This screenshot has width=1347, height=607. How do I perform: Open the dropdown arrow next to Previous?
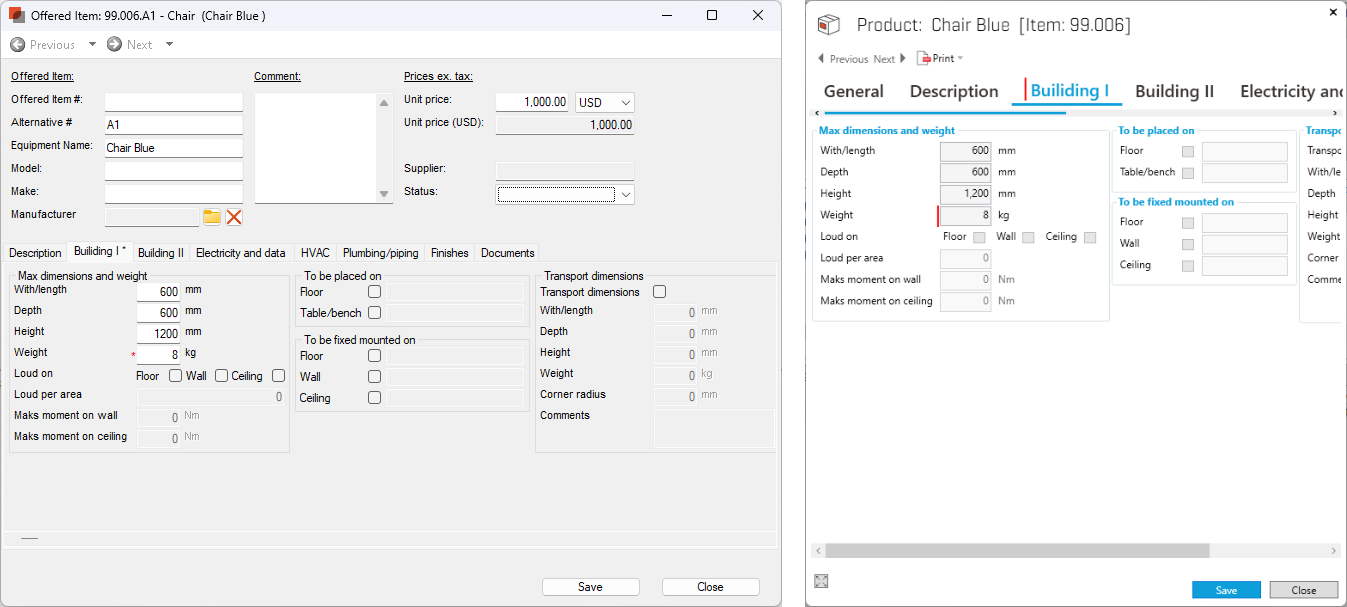click(x=92, y=45)
